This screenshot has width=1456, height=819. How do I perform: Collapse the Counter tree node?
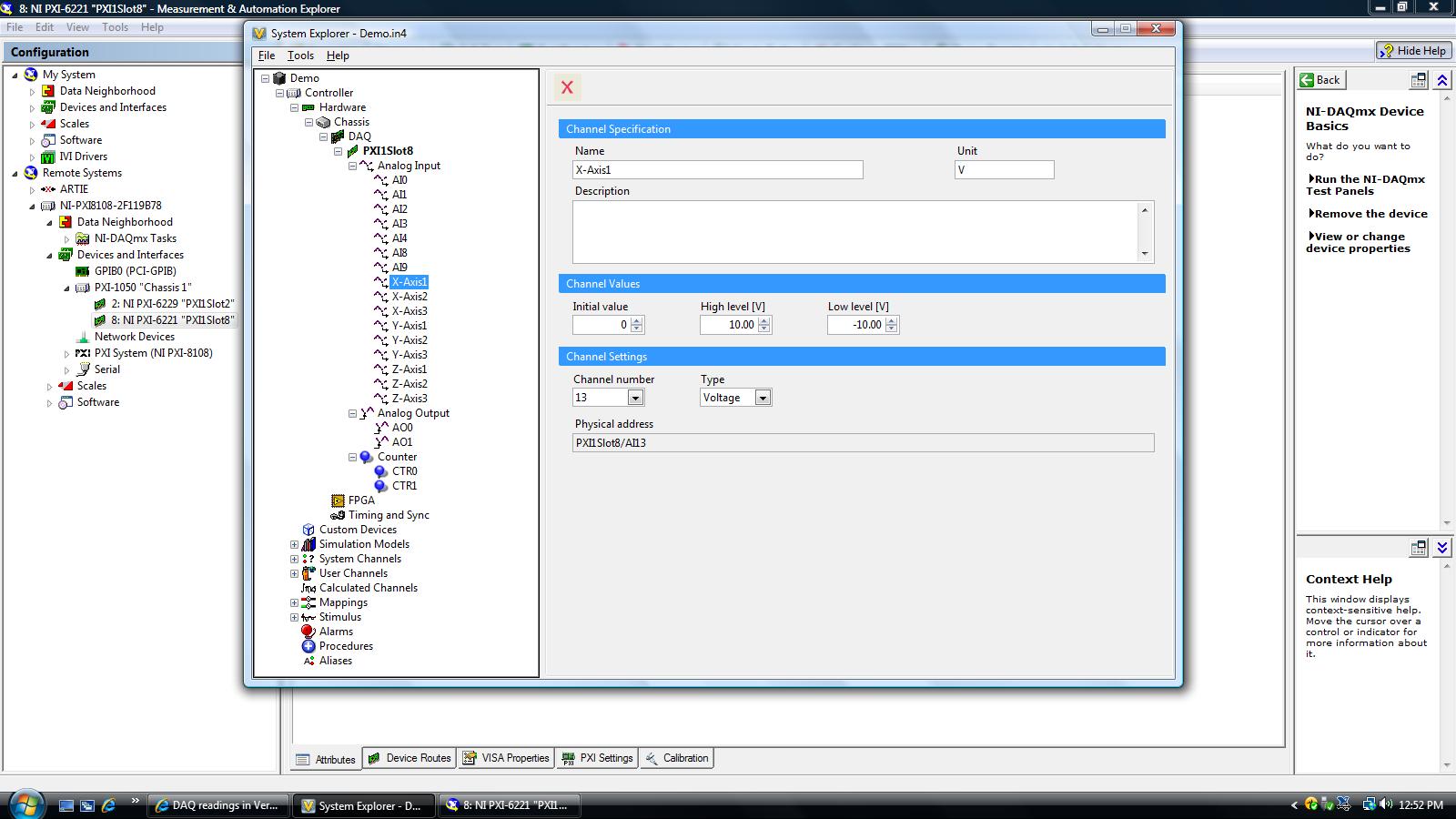tap(352, 457)
